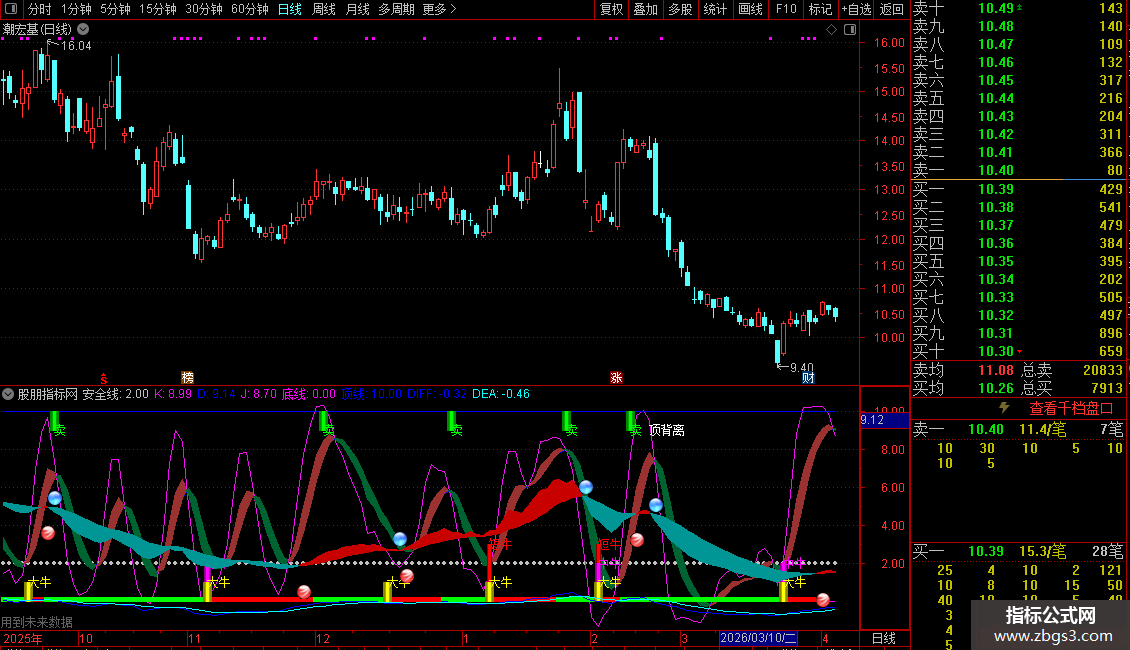Open 查看千档盘口 link

coord(1071,408)
